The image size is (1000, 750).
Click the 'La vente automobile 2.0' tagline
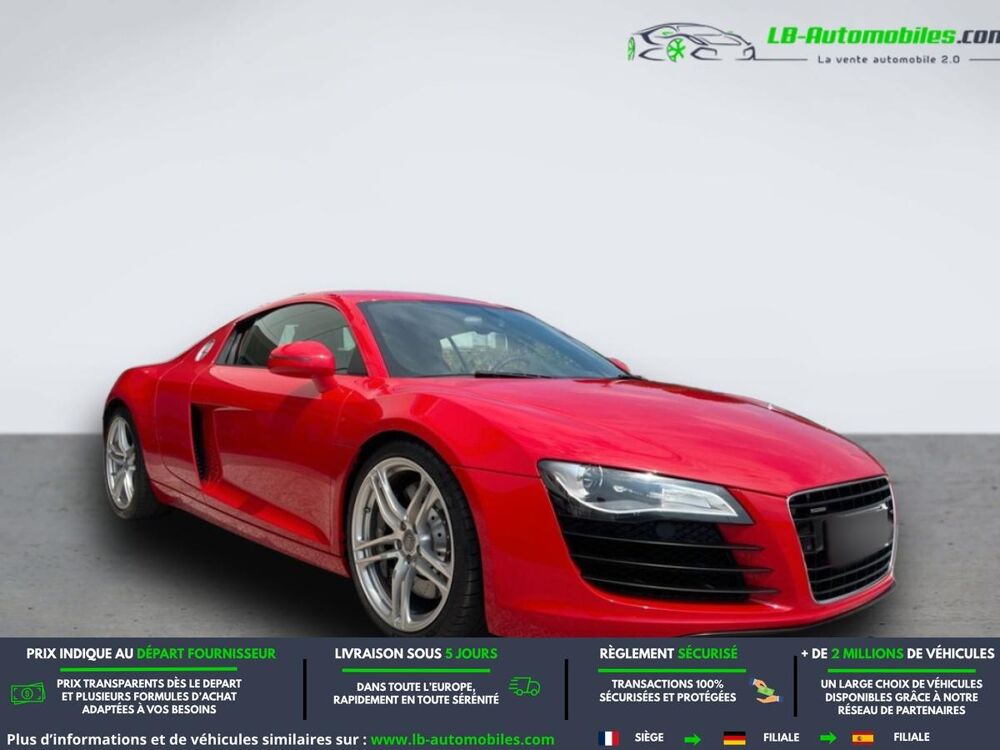888,59
